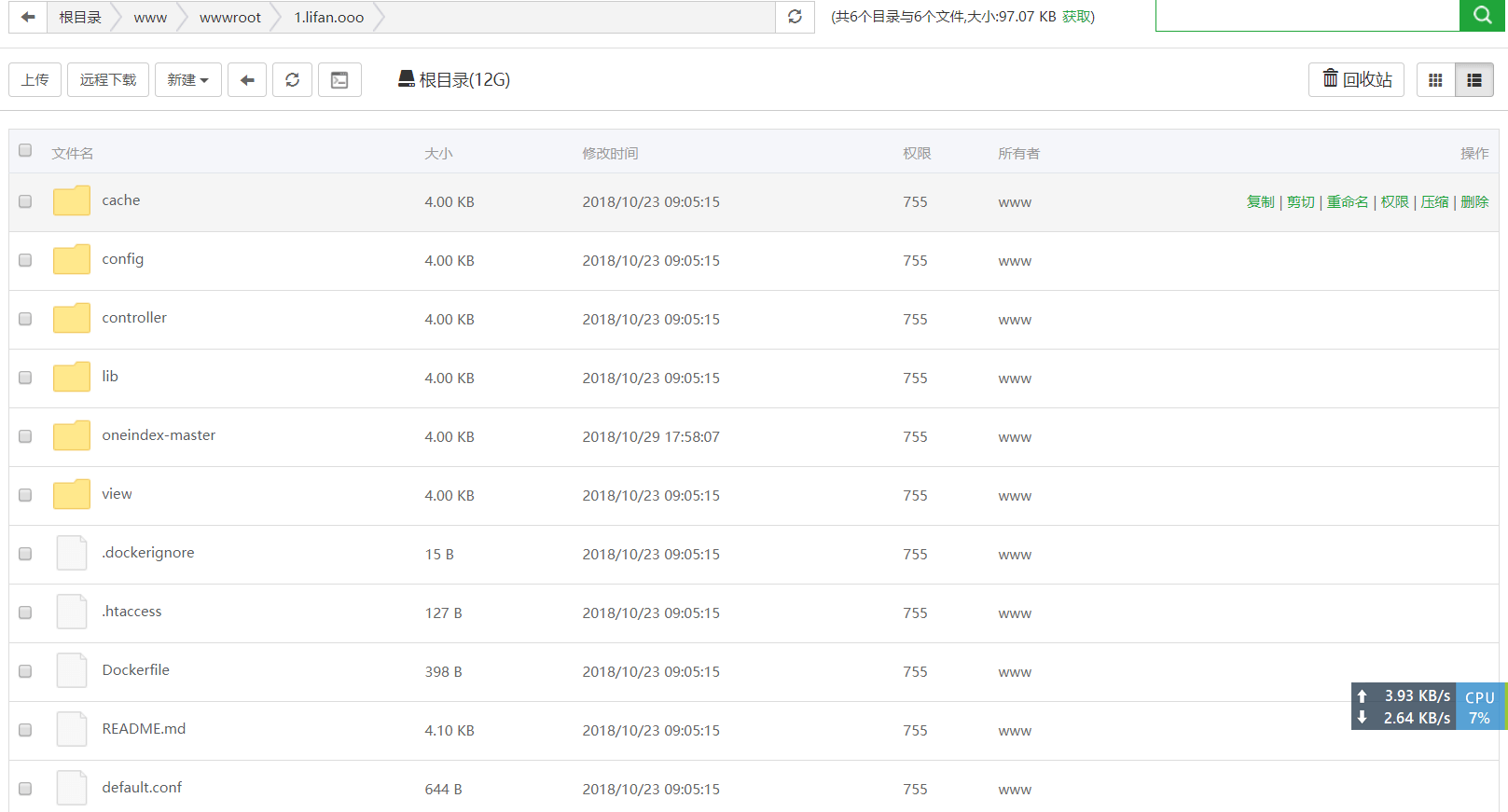Click the toolbar back arrow button

point(247,80)
